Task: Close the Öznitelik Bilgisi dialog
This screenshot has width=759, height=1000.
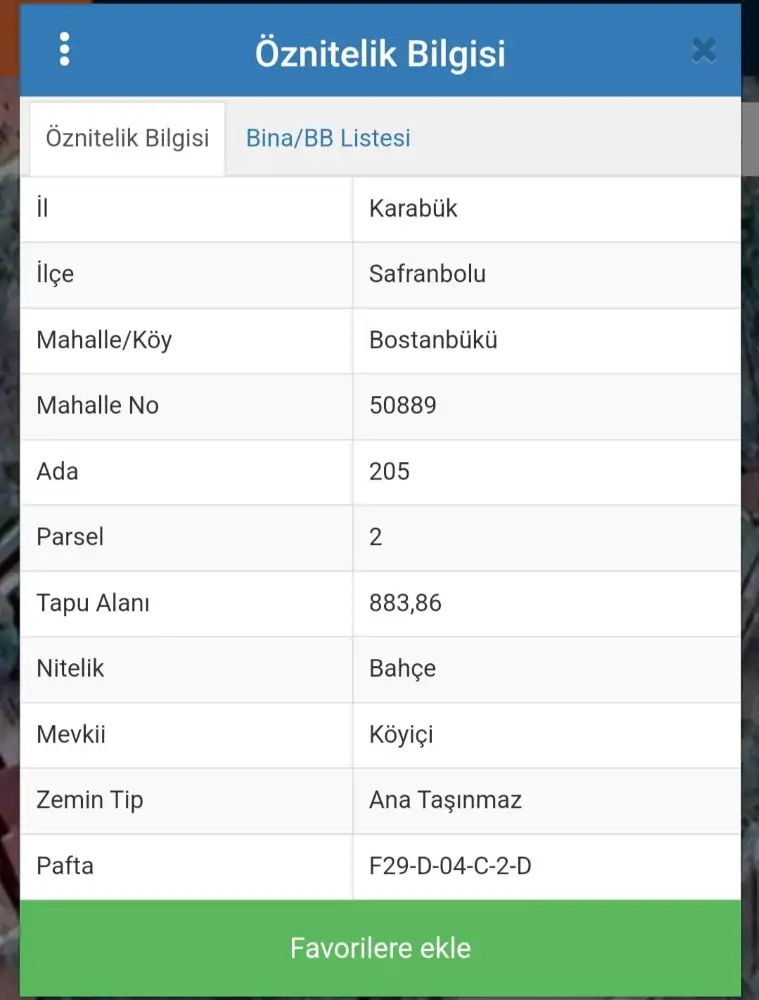Action: 704,50
